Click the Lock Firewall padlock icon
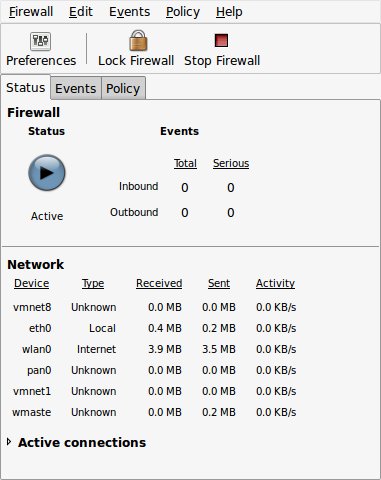The height and width of the screenshot is (480, 381). point(138,40)
